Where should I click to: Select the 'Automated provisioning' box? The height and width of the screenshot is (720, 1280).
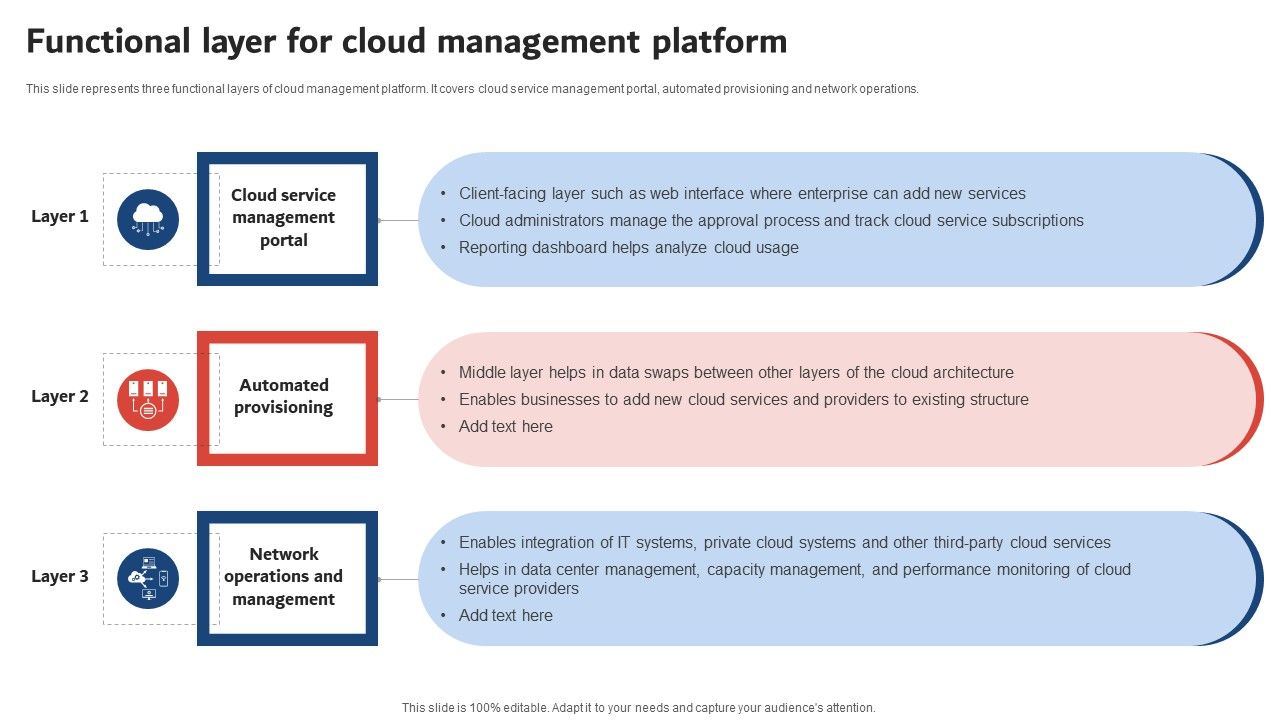click(287, 398)
